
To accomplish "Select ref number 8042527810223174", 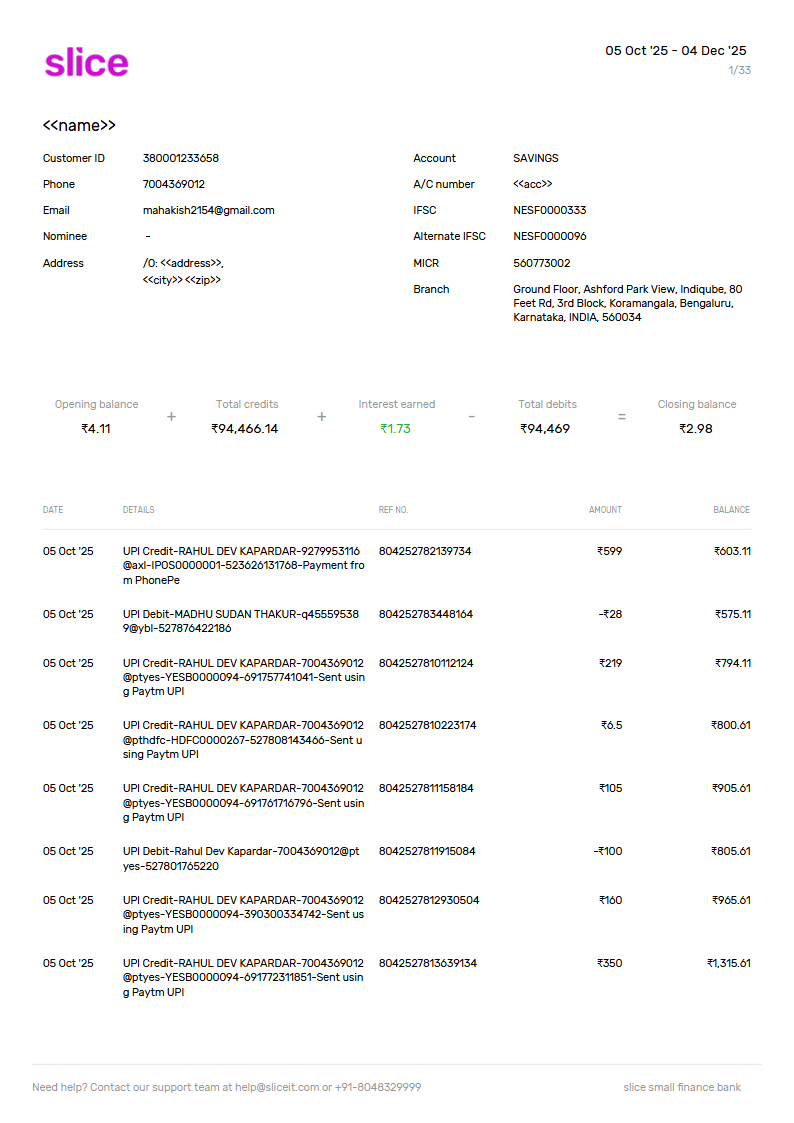I will click(x=427, y=726).
